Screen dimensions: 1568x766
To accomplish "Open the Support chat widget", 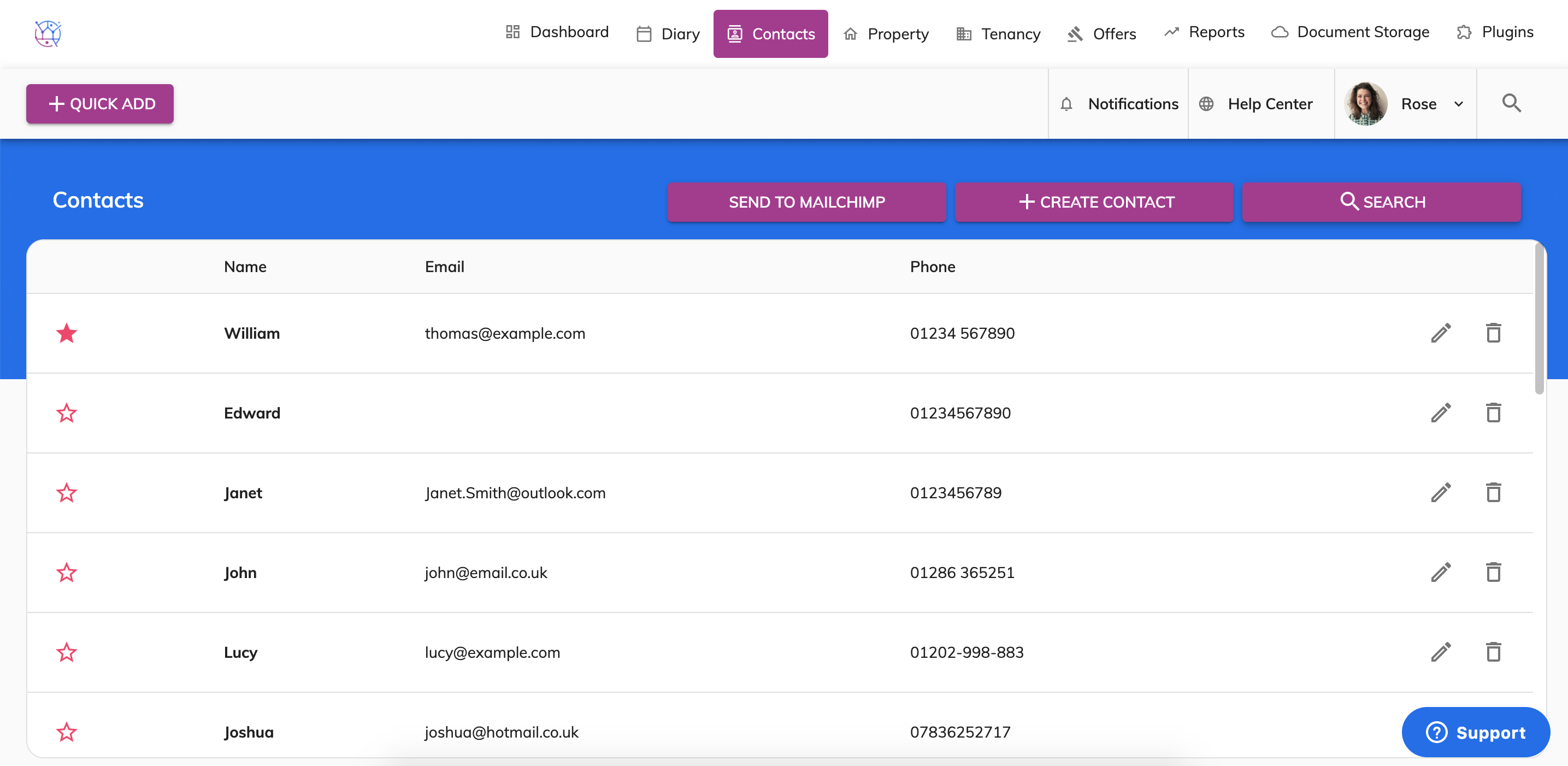I will [x=1475, y=732].
